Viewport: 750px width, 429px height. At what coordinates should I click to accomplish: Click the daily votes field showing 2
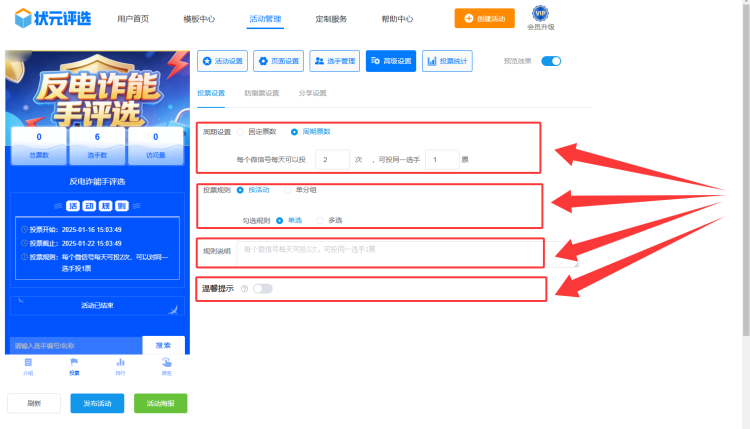point(332,160)
